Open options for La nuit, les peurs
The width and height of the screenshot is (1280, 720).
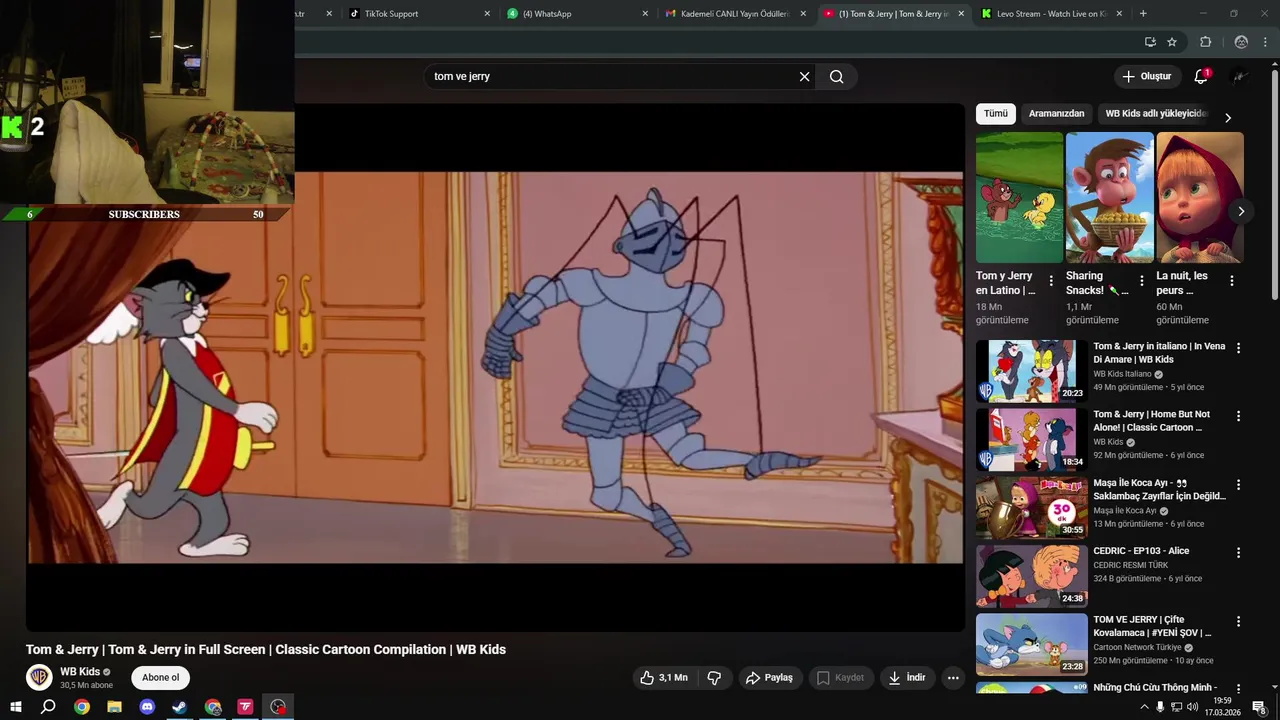[x=1232, y=281]
